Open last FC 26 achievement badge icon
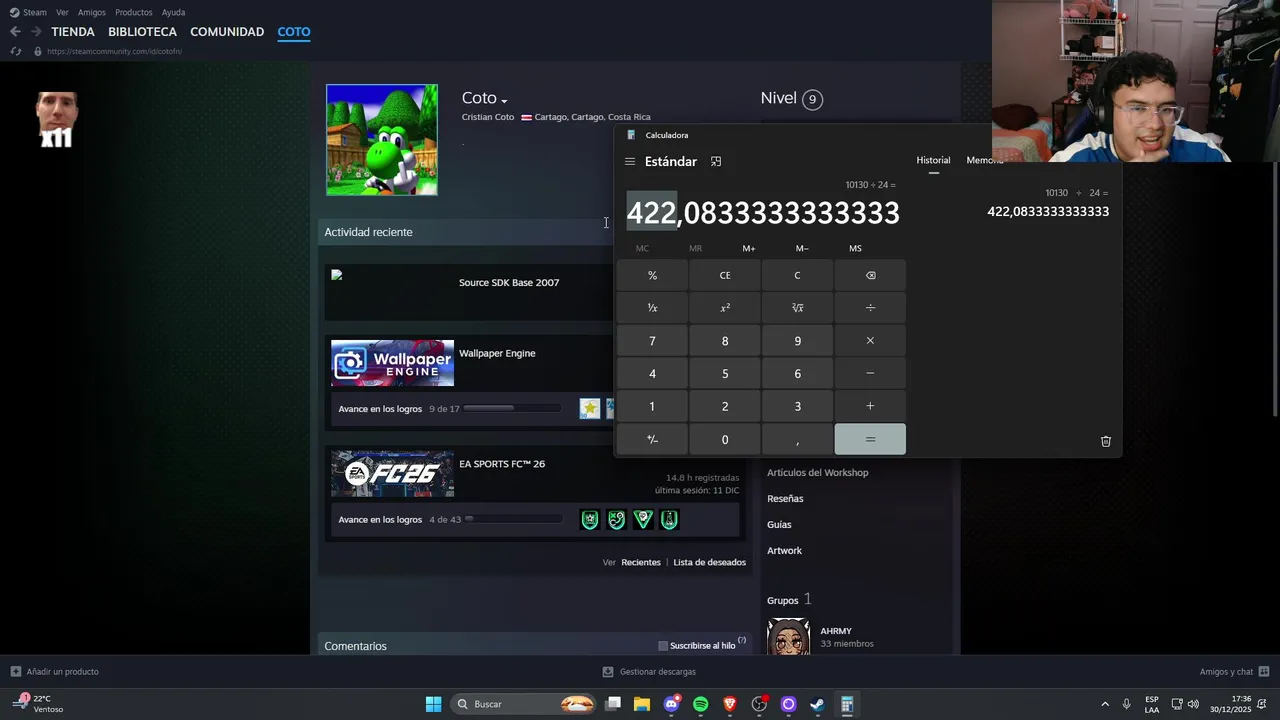Image resolution: width=1280 pixels, height=720 pixels. (670, 519)
